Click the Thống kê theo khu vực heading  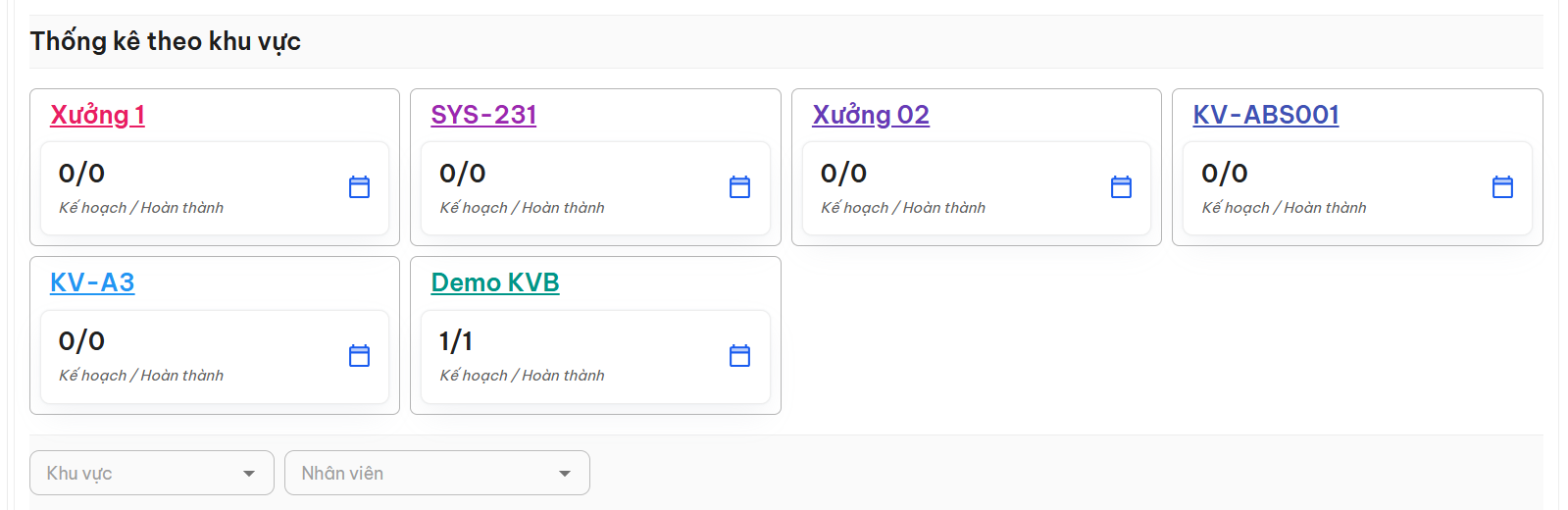click(166, 41)
